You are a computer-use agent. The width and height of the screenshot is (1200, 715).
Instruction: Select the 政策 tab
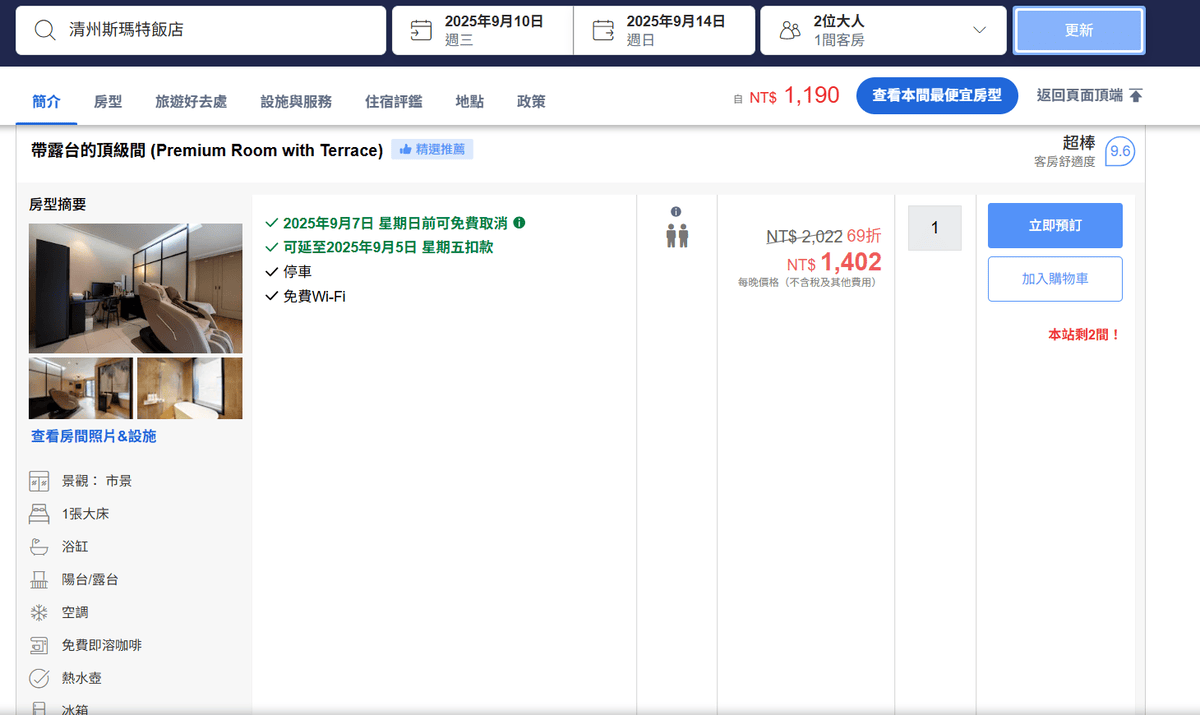531,101
